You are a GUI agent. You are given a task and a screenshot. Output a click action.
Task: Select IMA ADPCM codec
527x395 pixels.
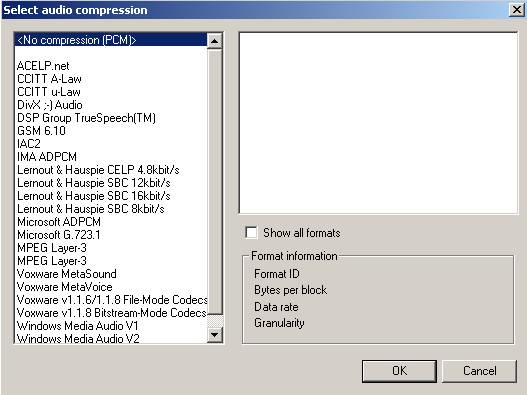[111, 157]
